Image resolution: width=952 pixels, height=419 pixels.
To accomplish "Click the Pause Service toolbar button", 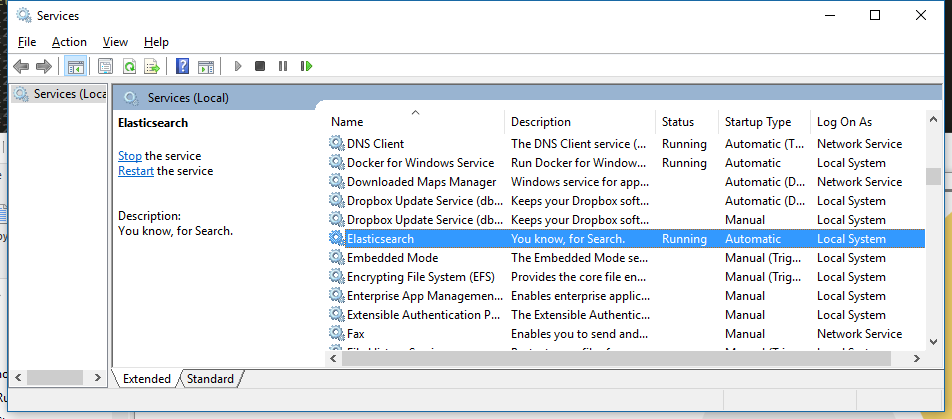I will point(283,66).
